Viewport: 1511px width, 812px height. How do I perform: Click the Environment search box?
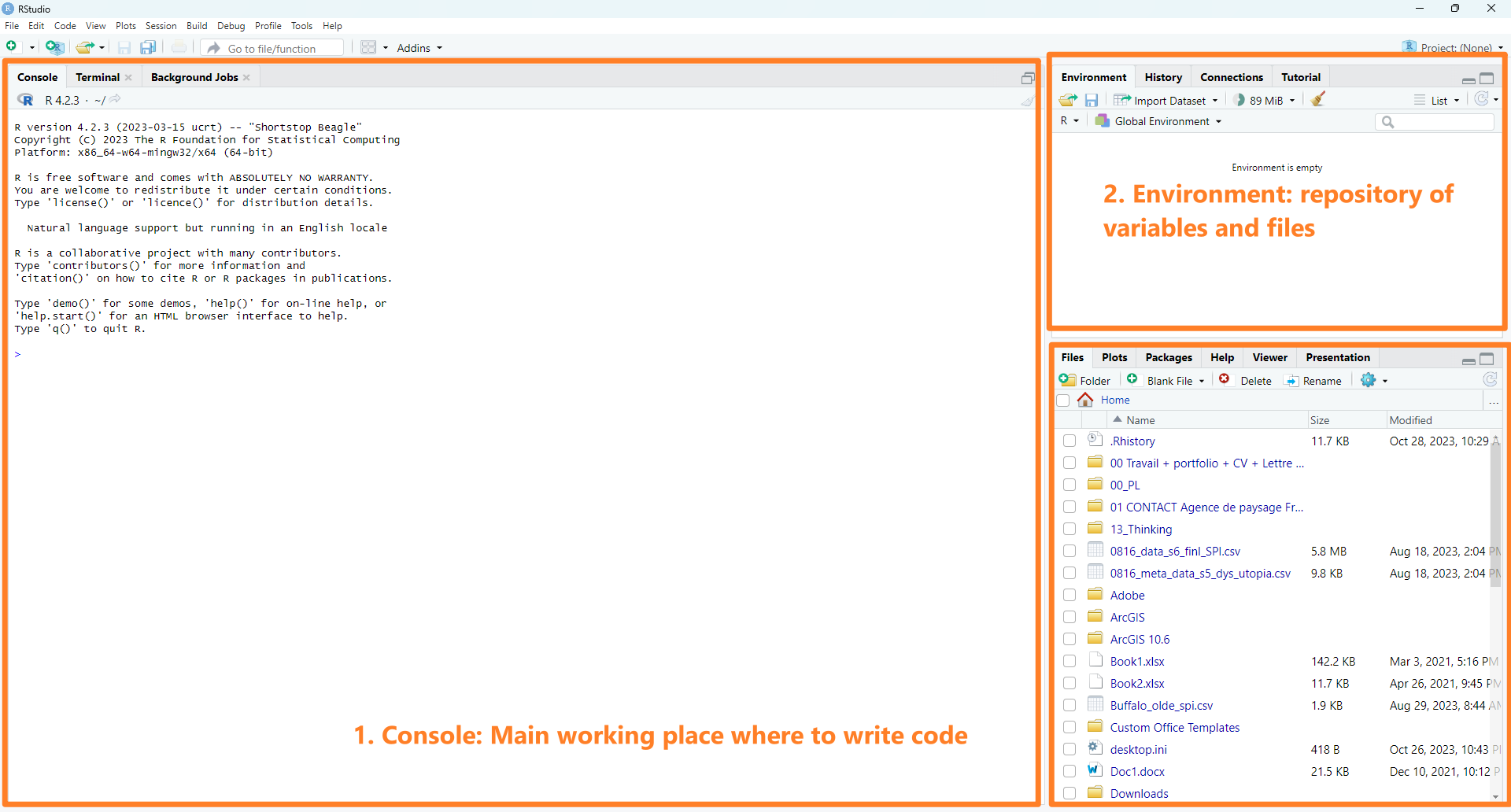(1435, 121)
